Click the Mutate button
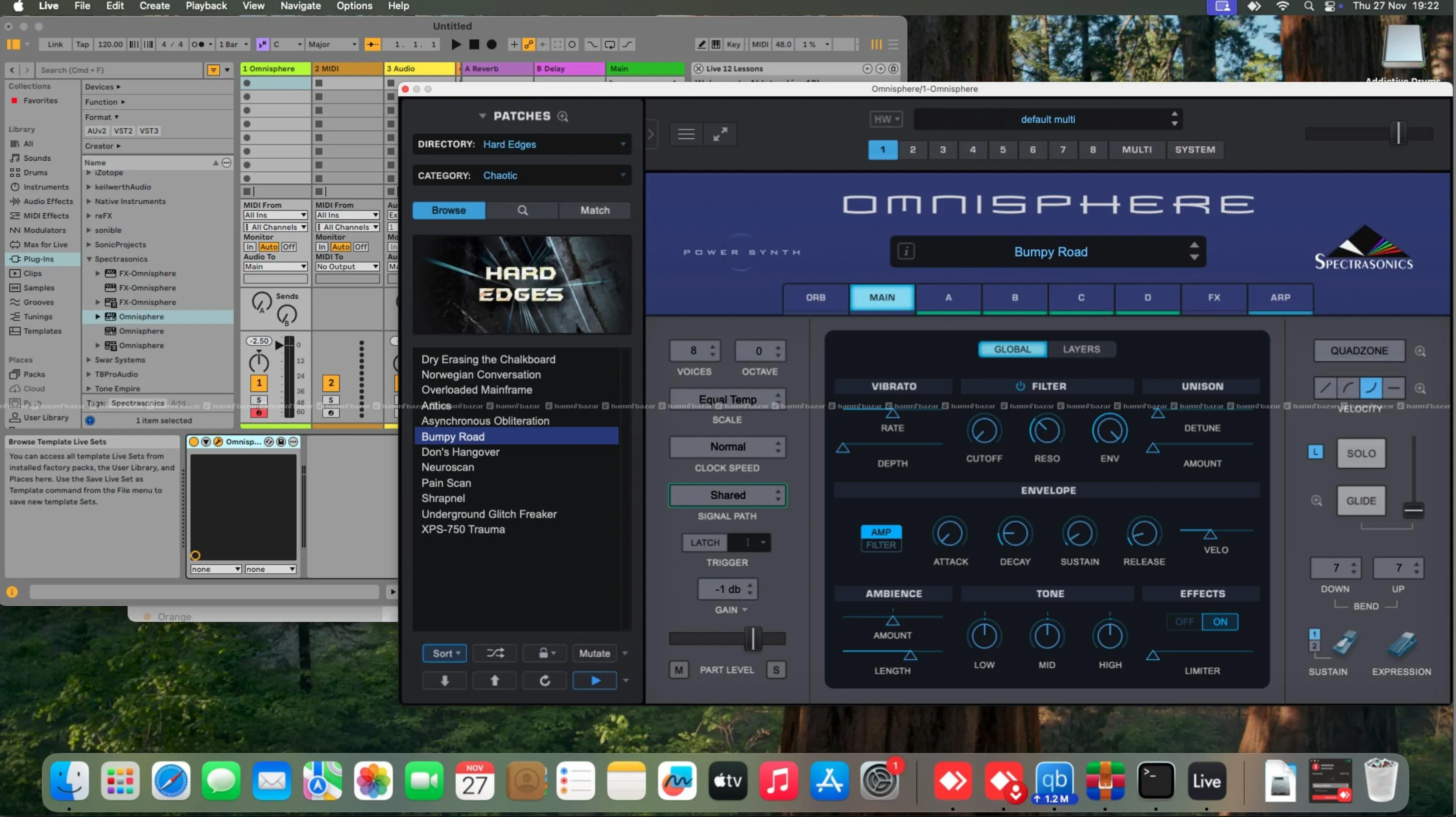The image size is (1456, 817). click(x=594, y=653)
